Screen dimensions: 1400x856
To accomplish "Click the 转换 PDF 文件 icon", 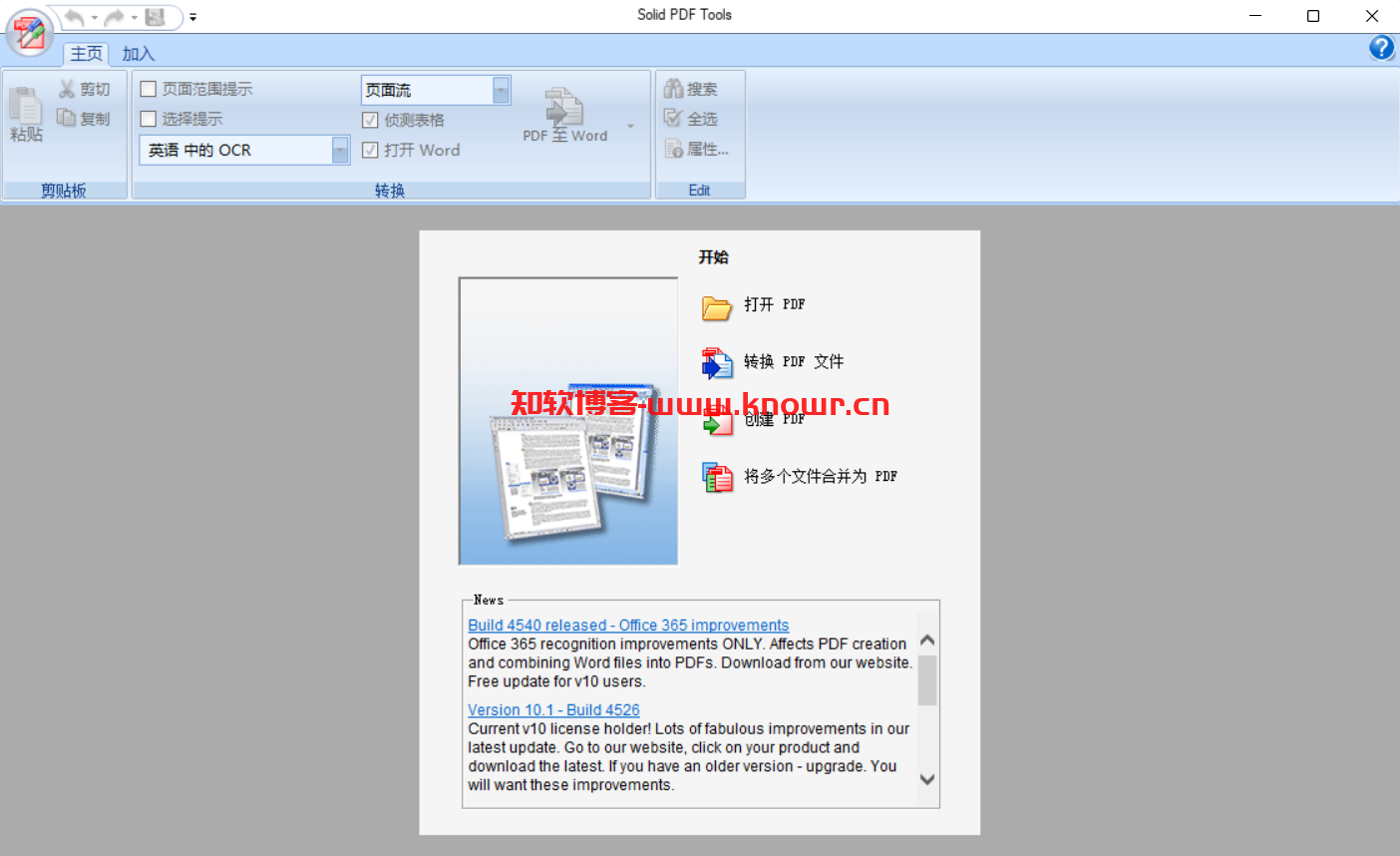I will pyautogui.click(x=717, y=363).
